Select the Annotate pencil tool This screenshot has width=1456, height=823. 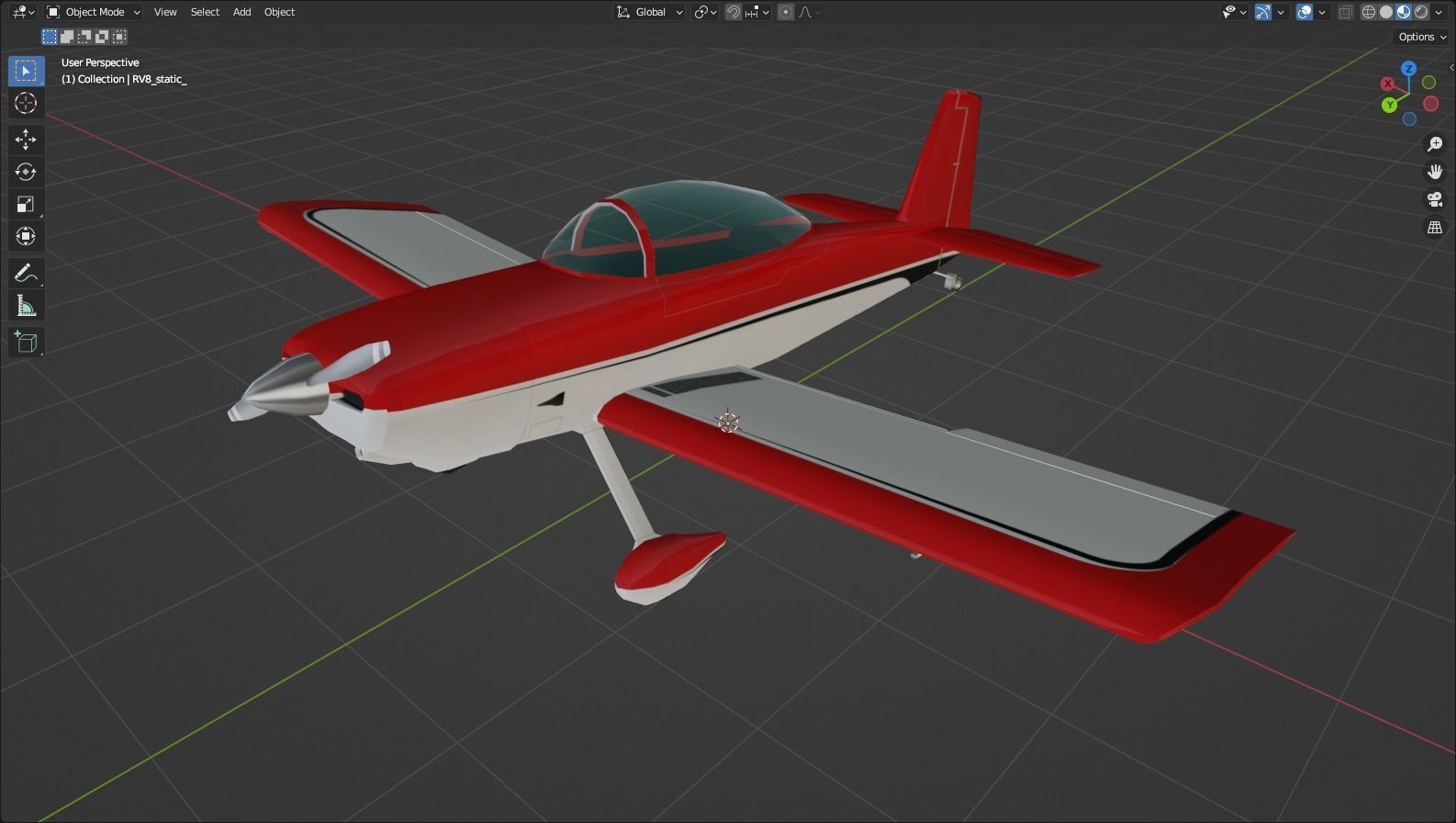[26, 273]
